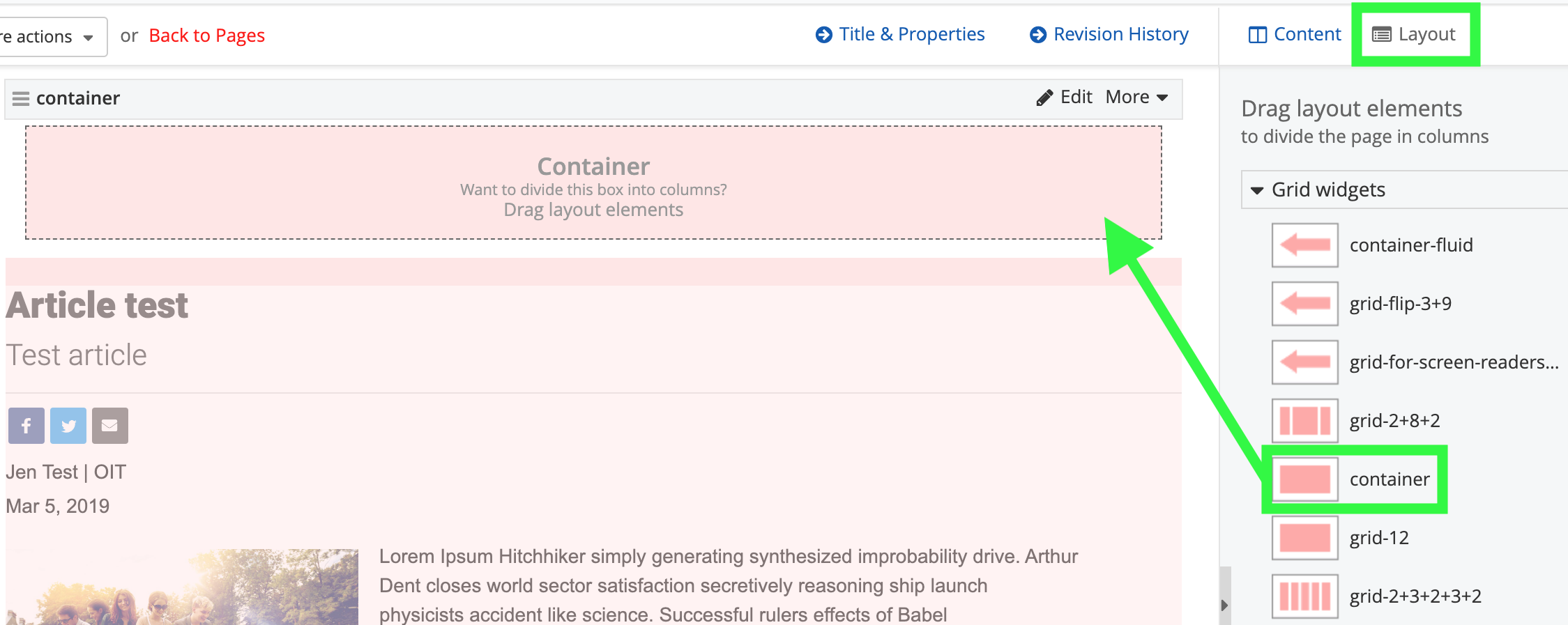Screen dimensions: 1568x625
Task: Open Revision History
Action: pyautogui.click(x=1109, y=34)
